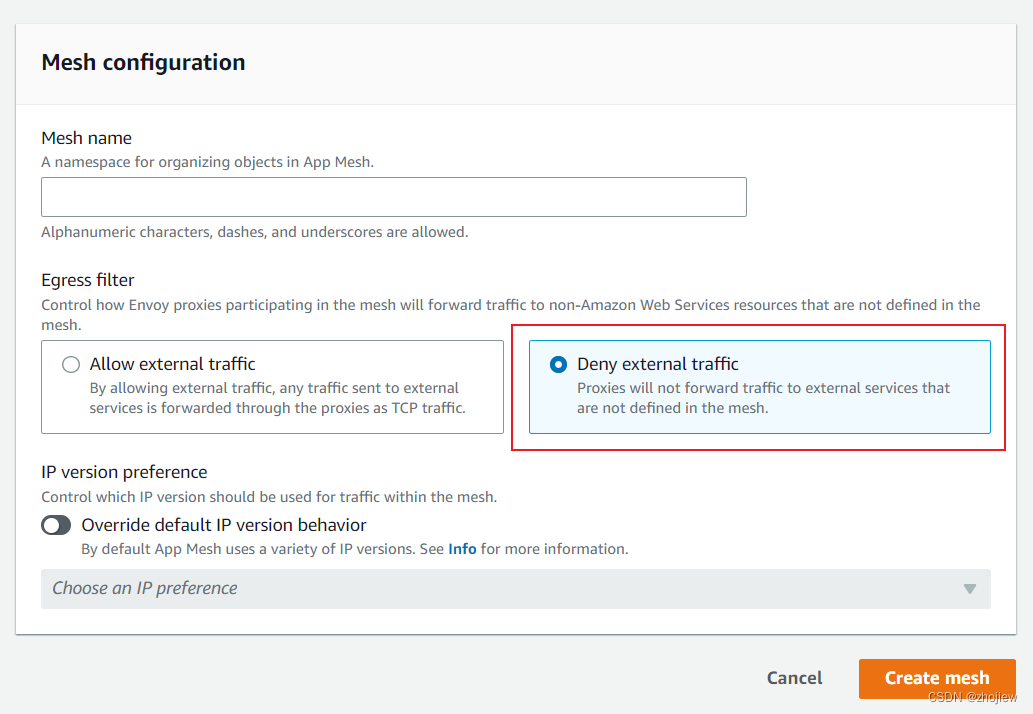Click the Mesh configuration heading
Viewport: 1033px width, 714px height.
pos(143,63)
